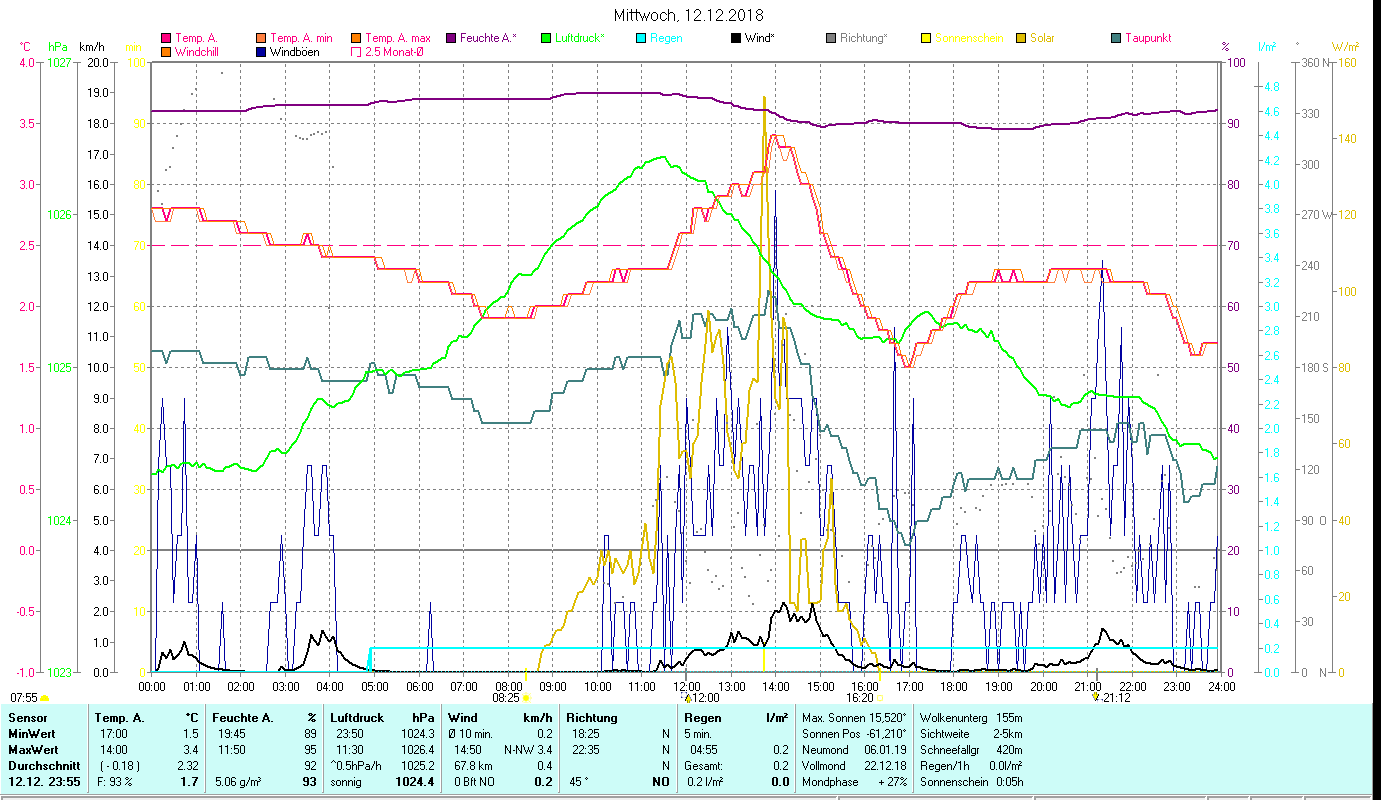This screenshot has height=800, width=1381.
Task: Pick the cyan Regen legend swatch
Action: (x=641, y=38)
